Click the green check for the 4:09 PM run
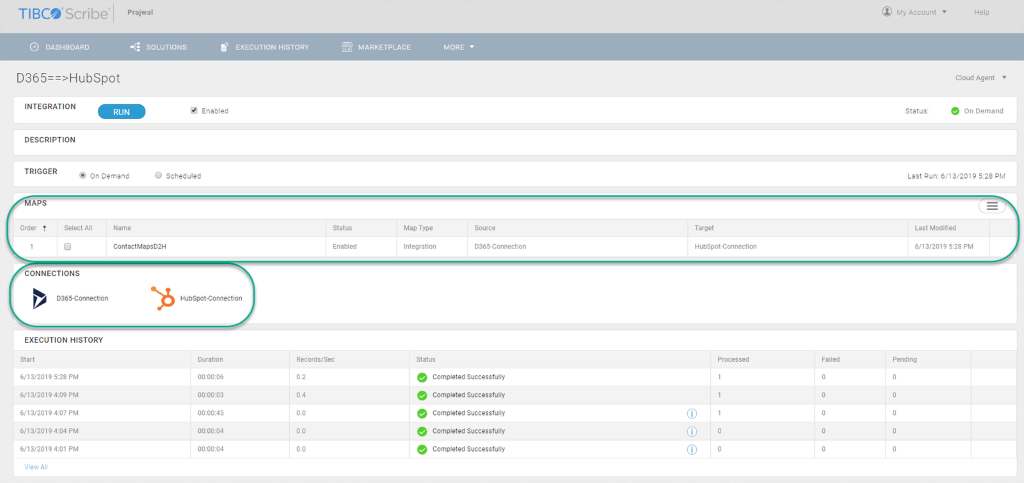Screen dimensions: 1024x483 pos(422,396)
